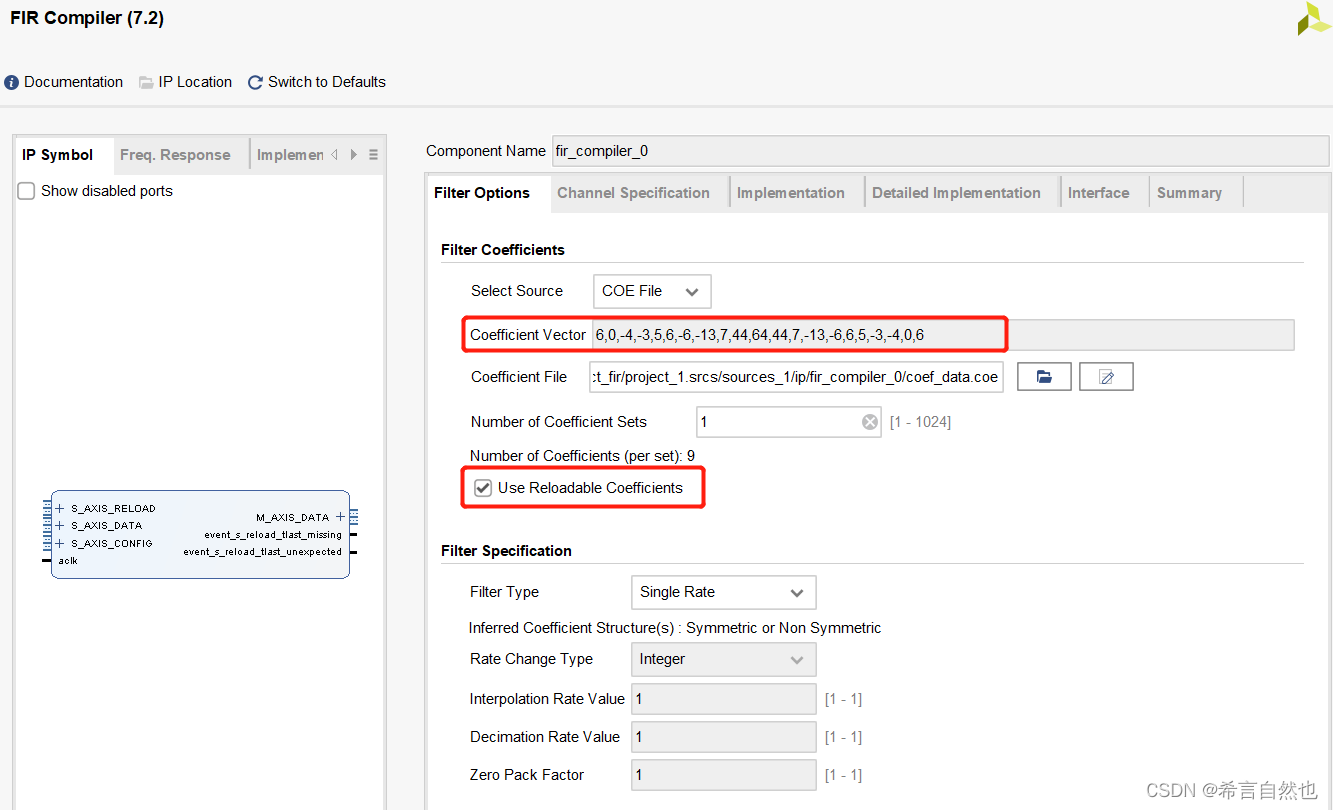Expand the S_AXIS_DATA port
The height and width of the screenshot is (810, 1333).
point(60,526)
